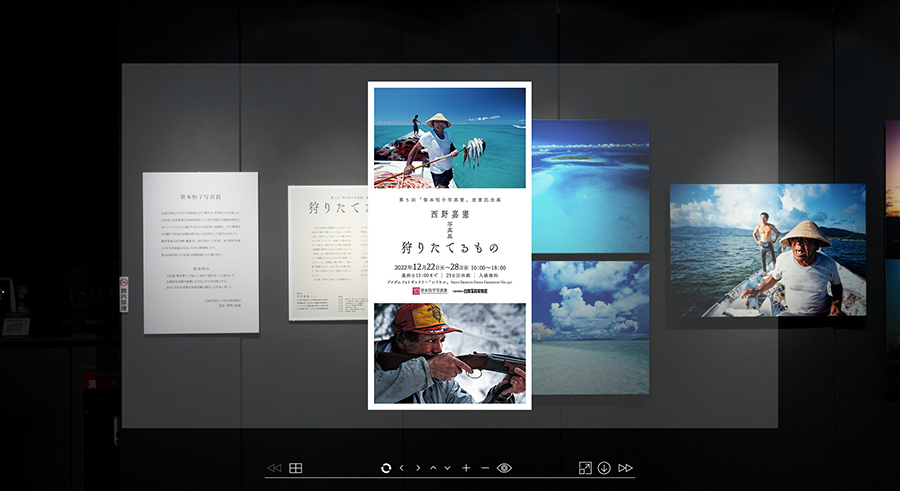Enter fullscreen mode

(586, 468)
